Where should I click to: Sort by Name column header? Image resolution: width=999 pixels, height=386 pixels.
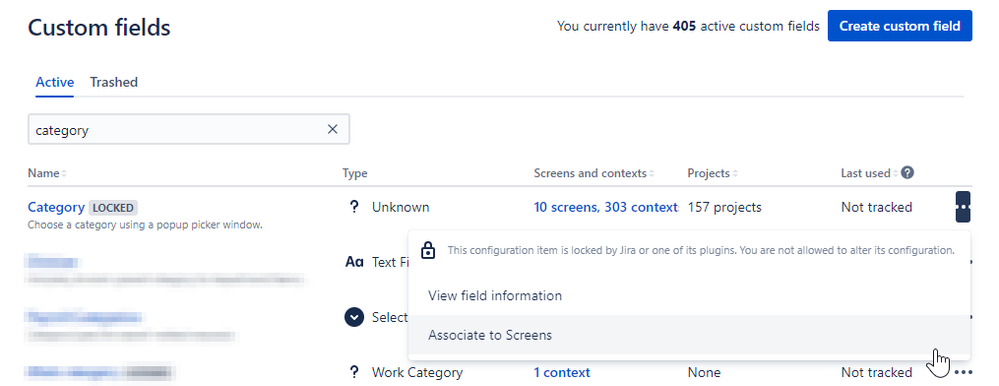pyautogui.click(x=47, y=173)
